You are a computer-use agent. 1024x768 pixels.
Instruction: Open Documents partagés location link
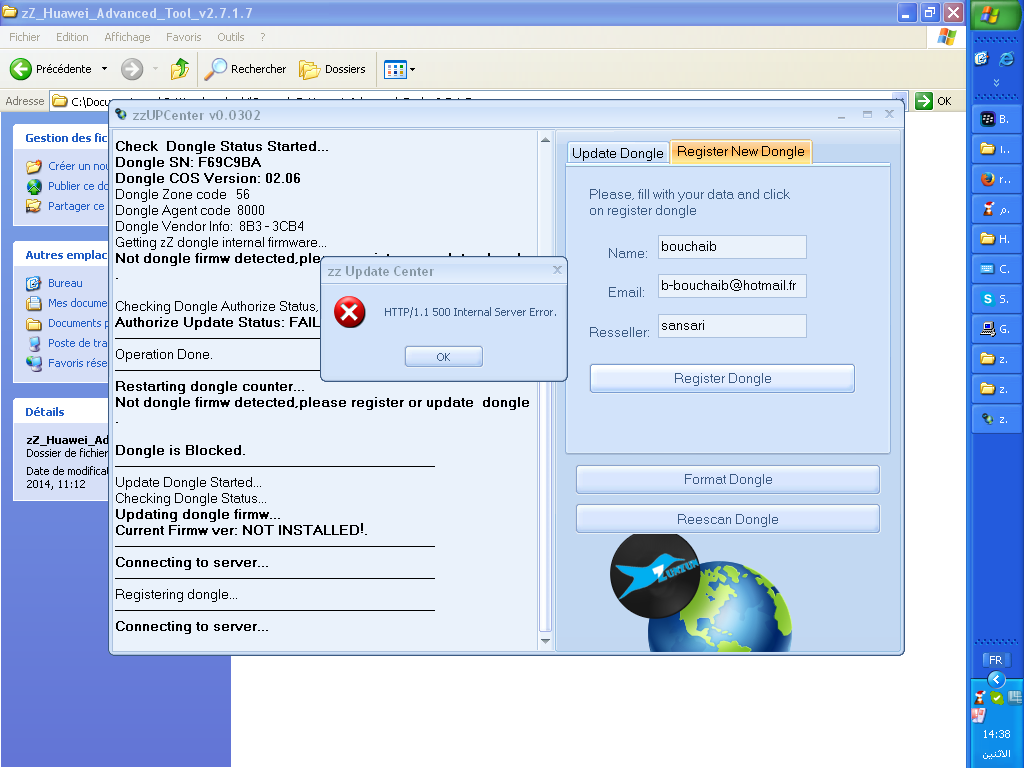(x=67, y=323)
